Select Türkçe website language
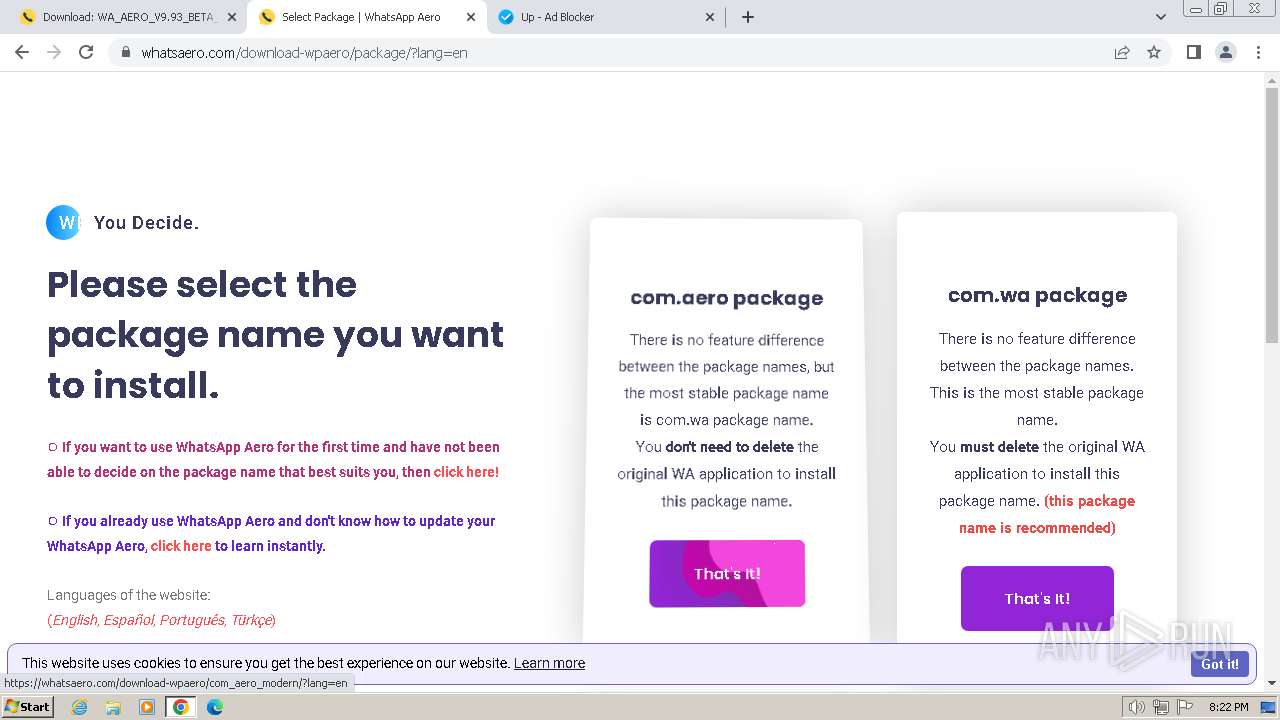Image resolution: width=1280 pixels, height=720 pixels. coord(251,620)
